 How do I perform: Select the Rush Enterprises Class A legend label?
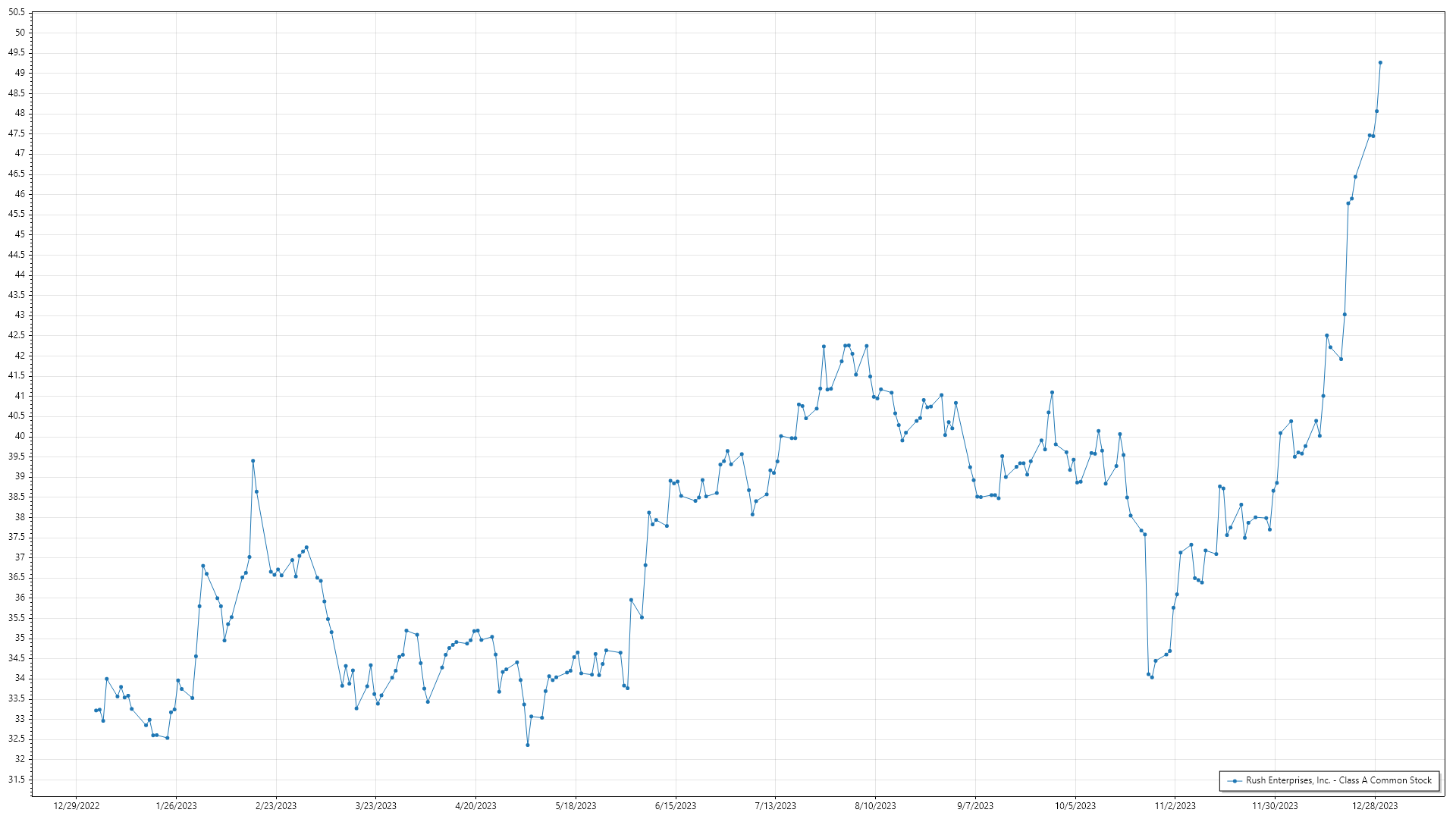[x=1338, y=780]
